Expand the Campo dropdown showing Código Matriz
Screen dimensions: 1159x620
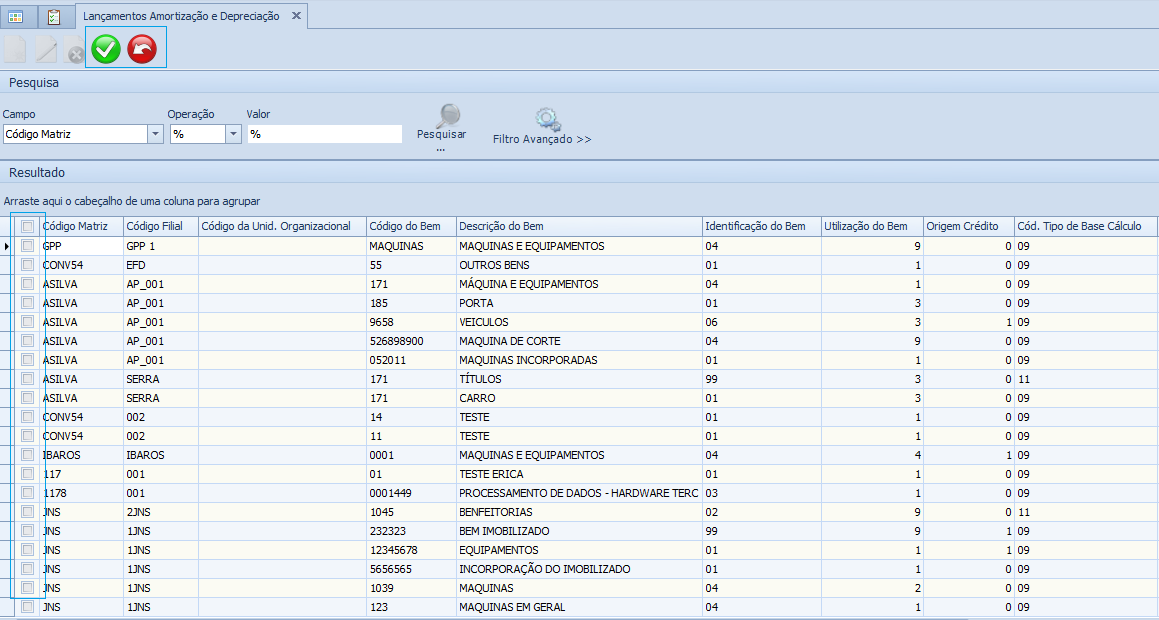(155, 134)
